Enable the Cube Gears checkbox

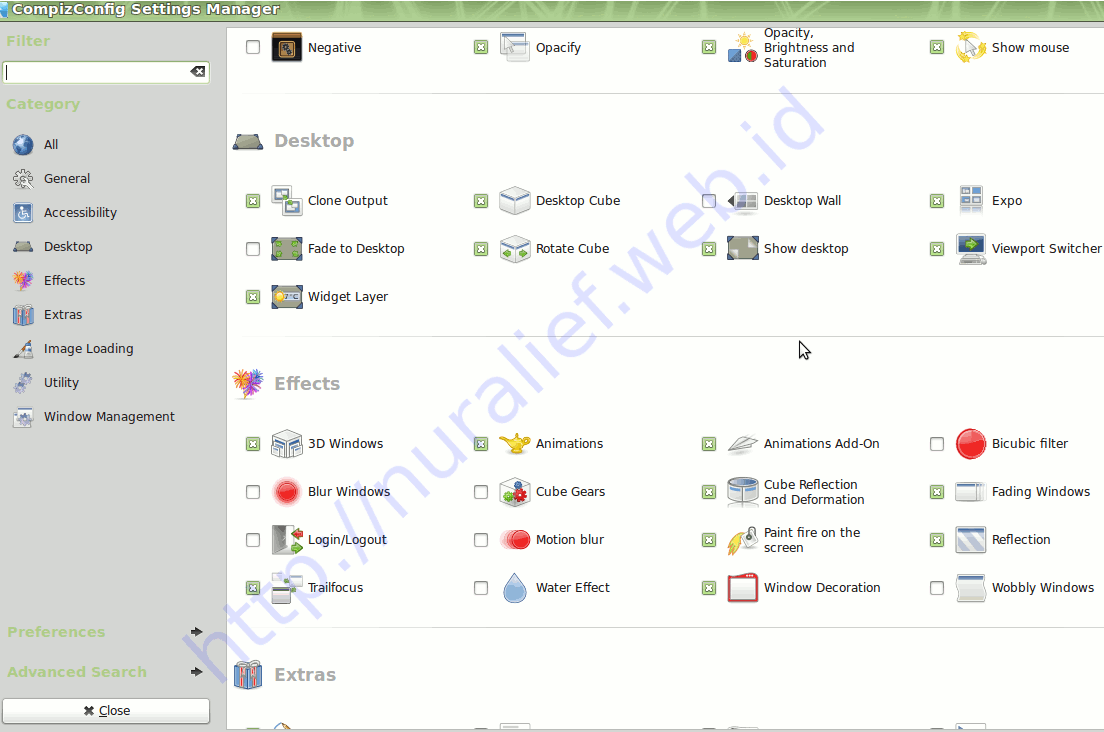pyautogui.click(x=481, y=491)
